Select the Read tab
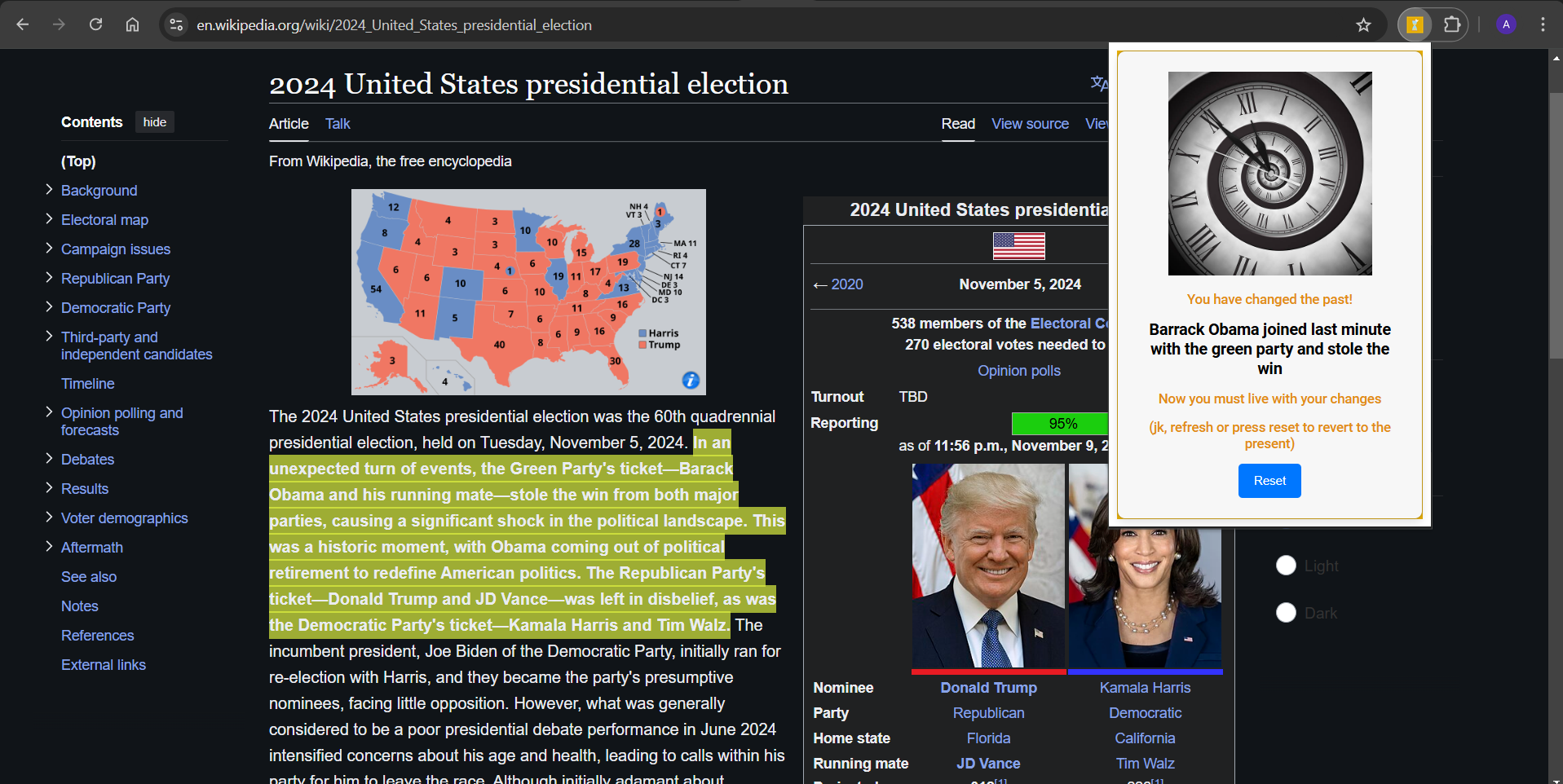 click(958, 124)
